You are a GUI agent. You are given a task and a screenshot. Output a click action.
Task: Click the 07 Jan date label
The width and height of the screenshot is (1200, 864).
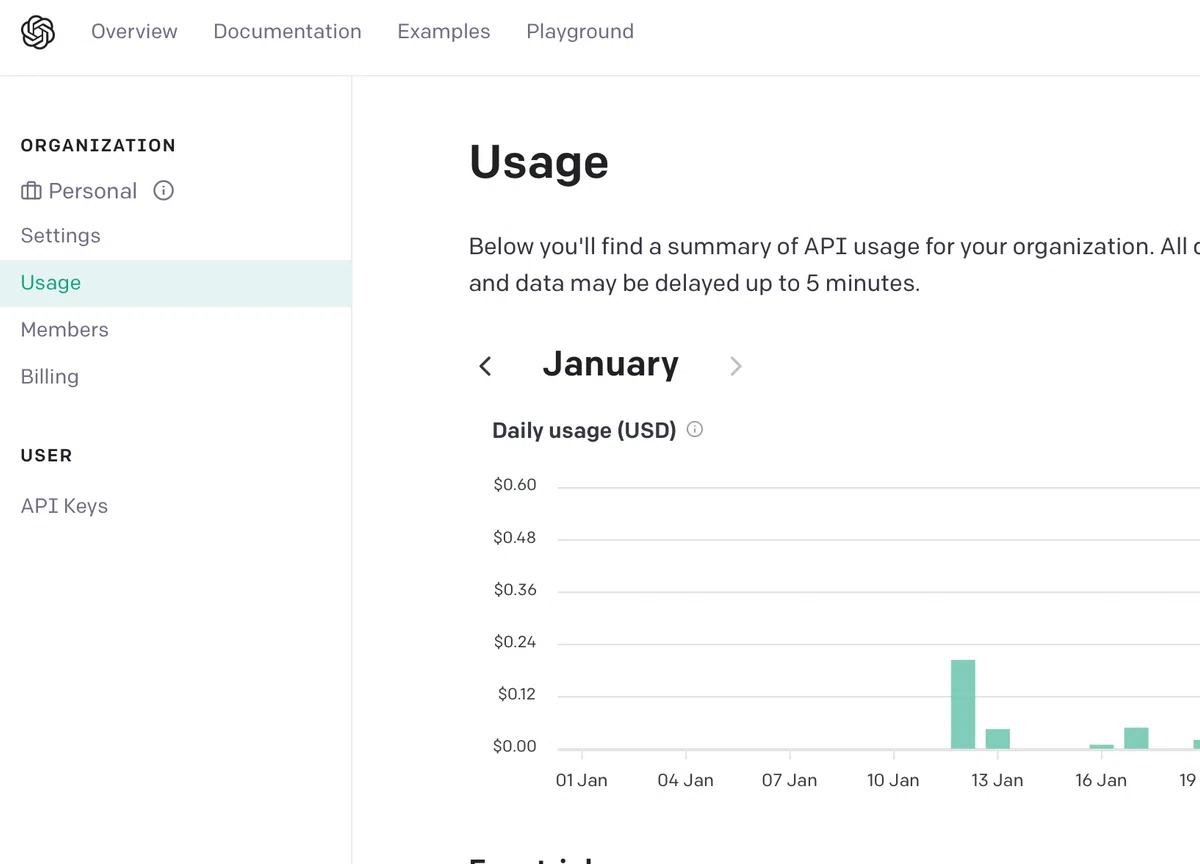(790, 781)
